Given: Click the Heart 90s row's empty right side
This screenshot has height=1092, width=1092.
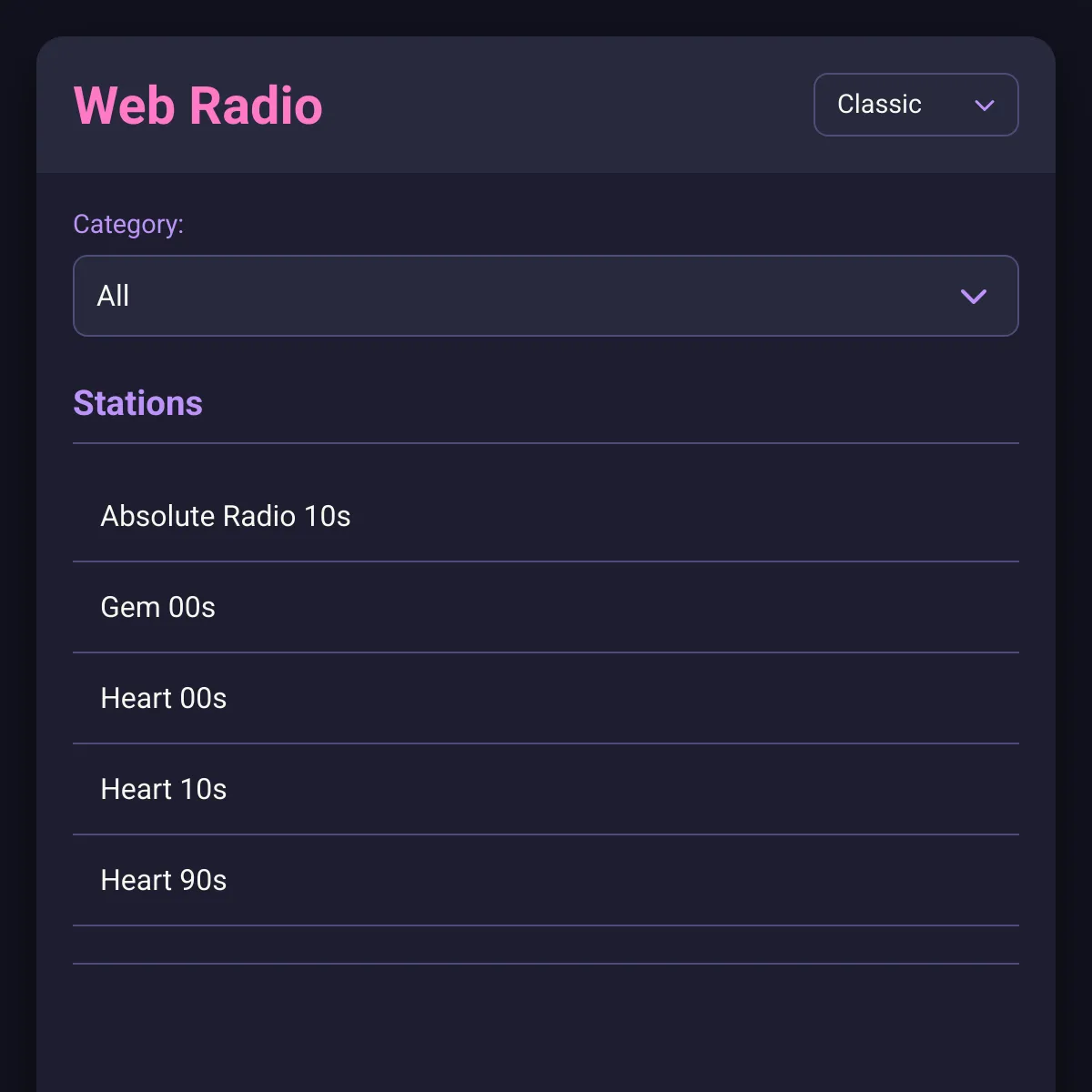Looking at the screenshot, I should [623, 880].
